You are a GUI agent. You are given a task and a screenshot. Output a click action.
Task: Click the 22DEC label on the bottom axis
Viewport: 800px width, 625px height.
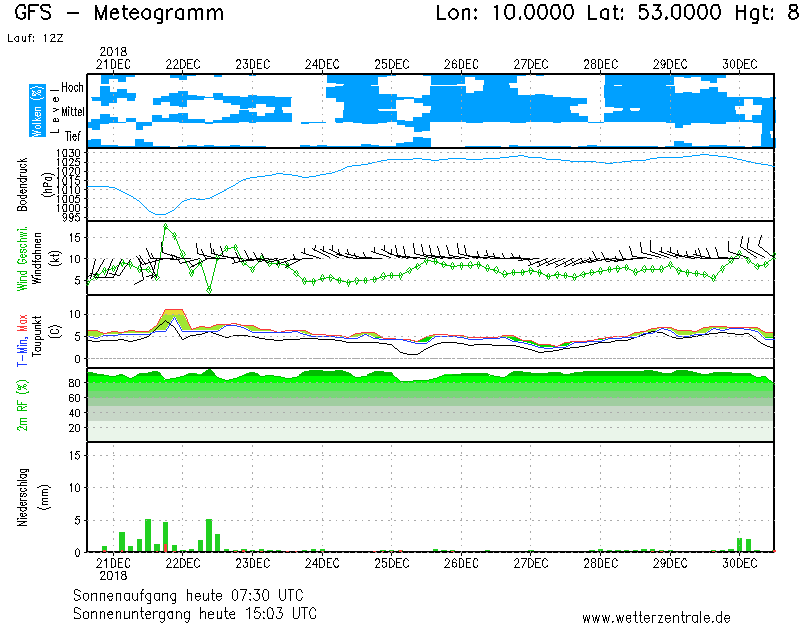(182, 563)
